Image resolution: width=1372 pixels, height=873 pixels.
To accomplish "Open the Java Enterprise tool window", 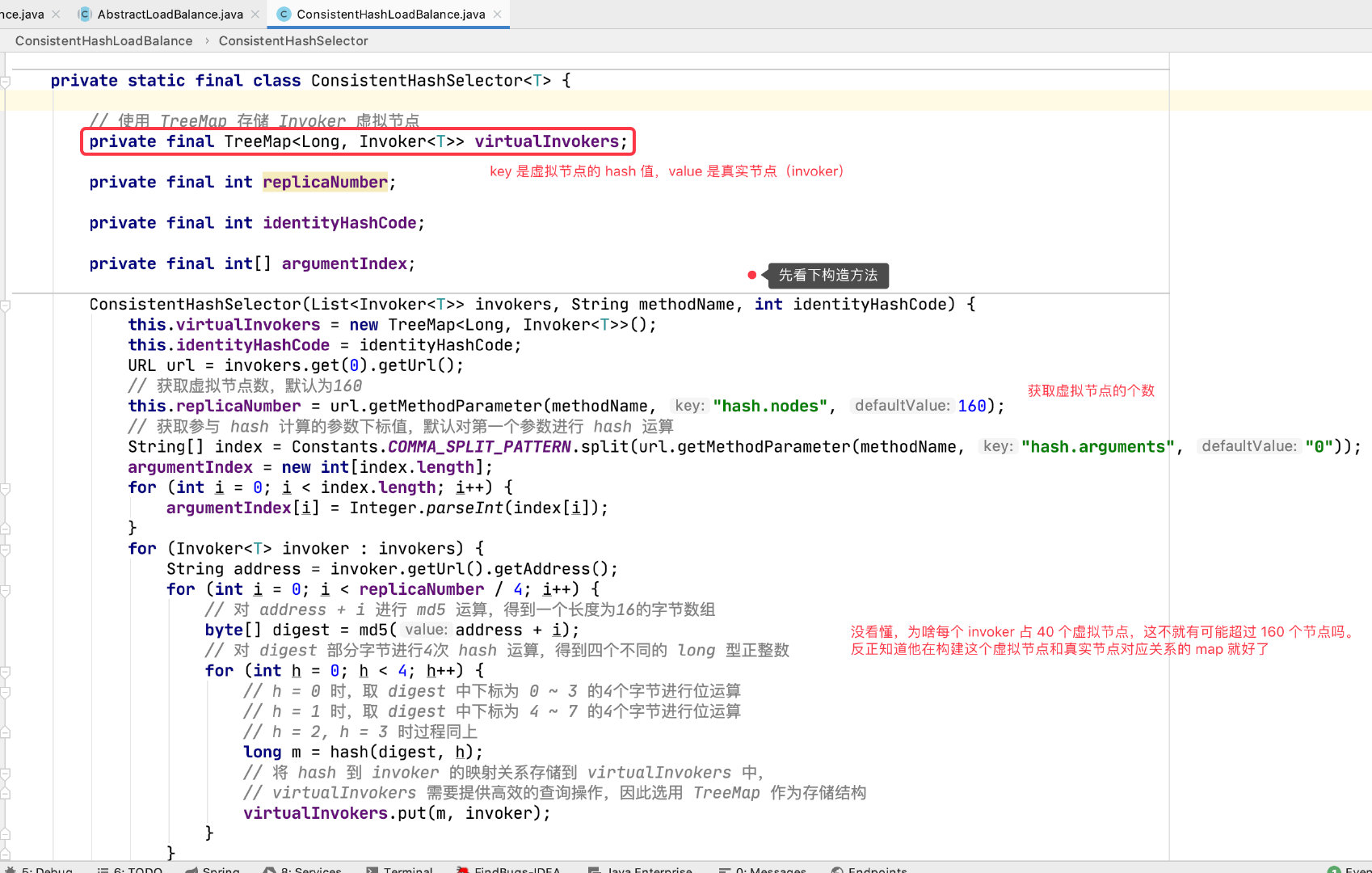I will (640, 870).
